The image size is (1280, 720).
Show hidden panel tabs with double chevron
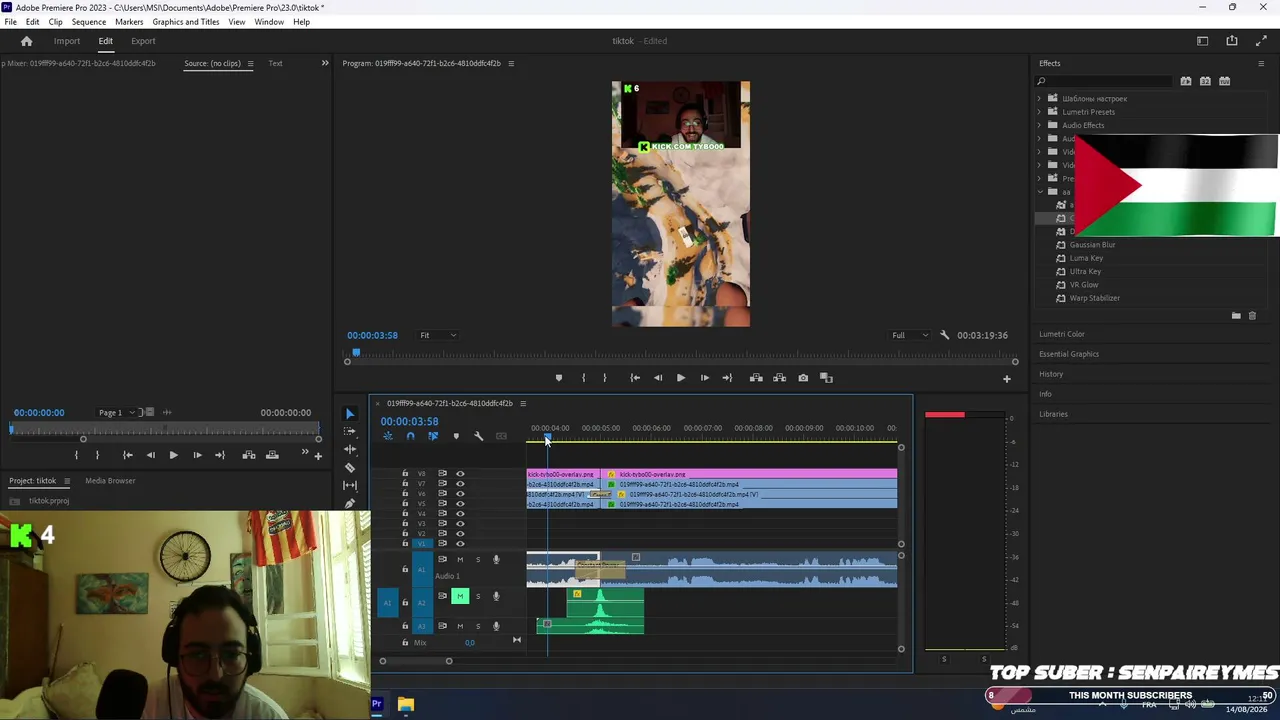pyautogui.click(x=324, y=63)
